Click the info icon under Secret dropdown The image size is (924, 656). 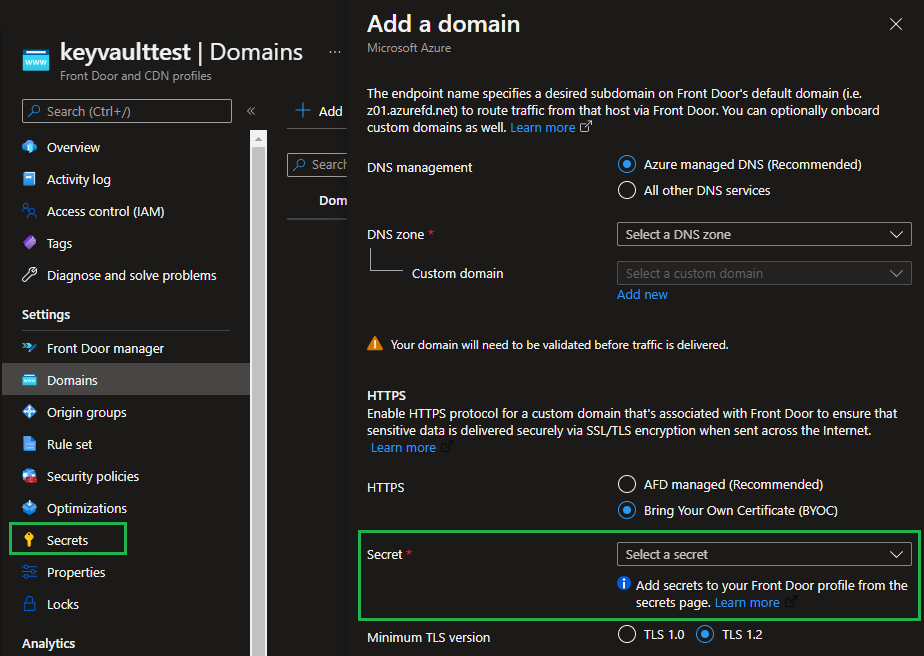[x=624, y=584]
